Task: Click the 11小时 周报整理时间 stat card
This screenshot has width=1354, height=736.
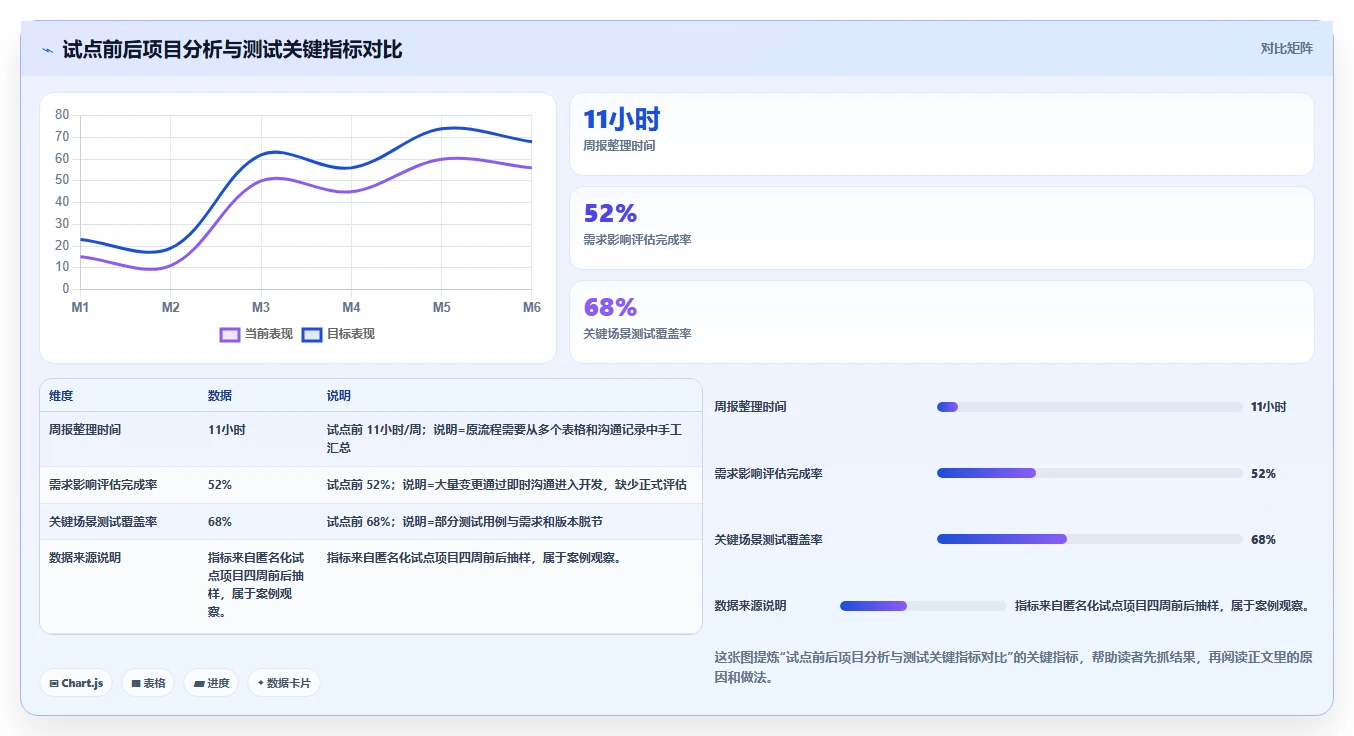Action: [941, 134]
